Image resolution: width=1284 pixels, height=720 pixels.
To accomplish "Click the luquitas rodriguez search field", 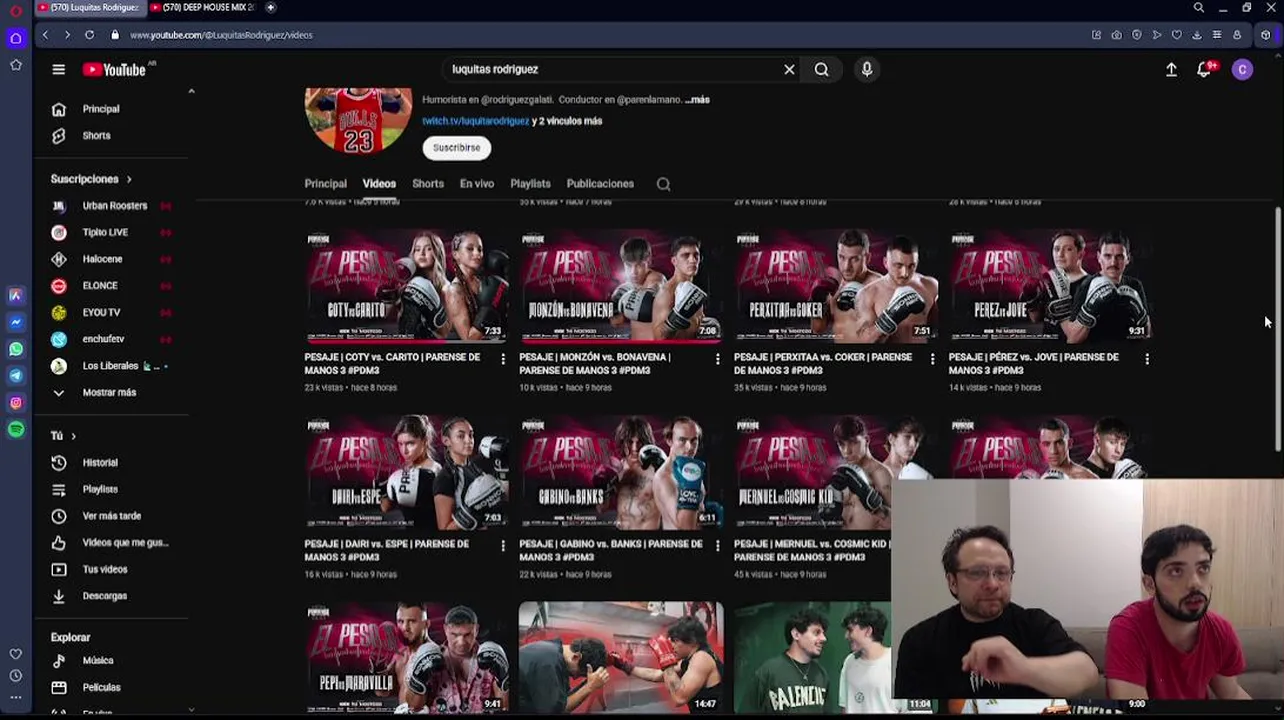I will [610, 69].
